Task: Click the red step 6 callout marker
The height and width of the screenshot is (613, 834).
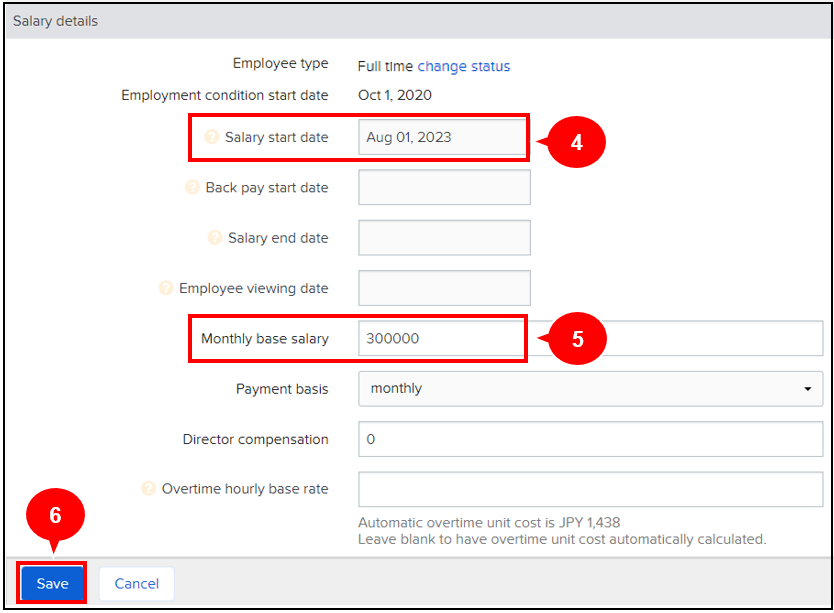Action: coord(55,515)
